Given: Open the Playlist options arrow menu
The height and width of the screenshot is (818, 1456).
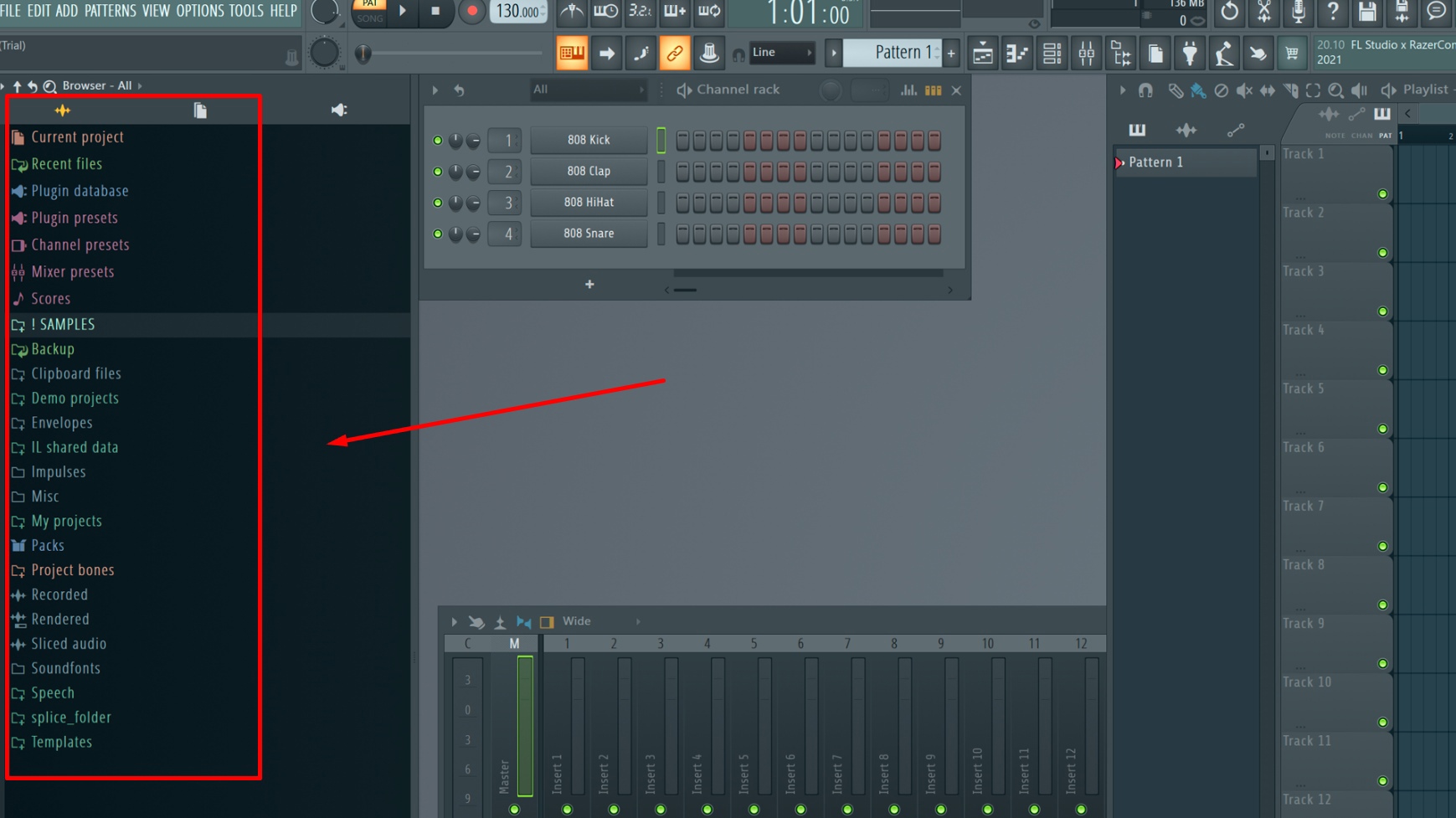Looking at the screenshot, I should click(x=1122, y=90).
